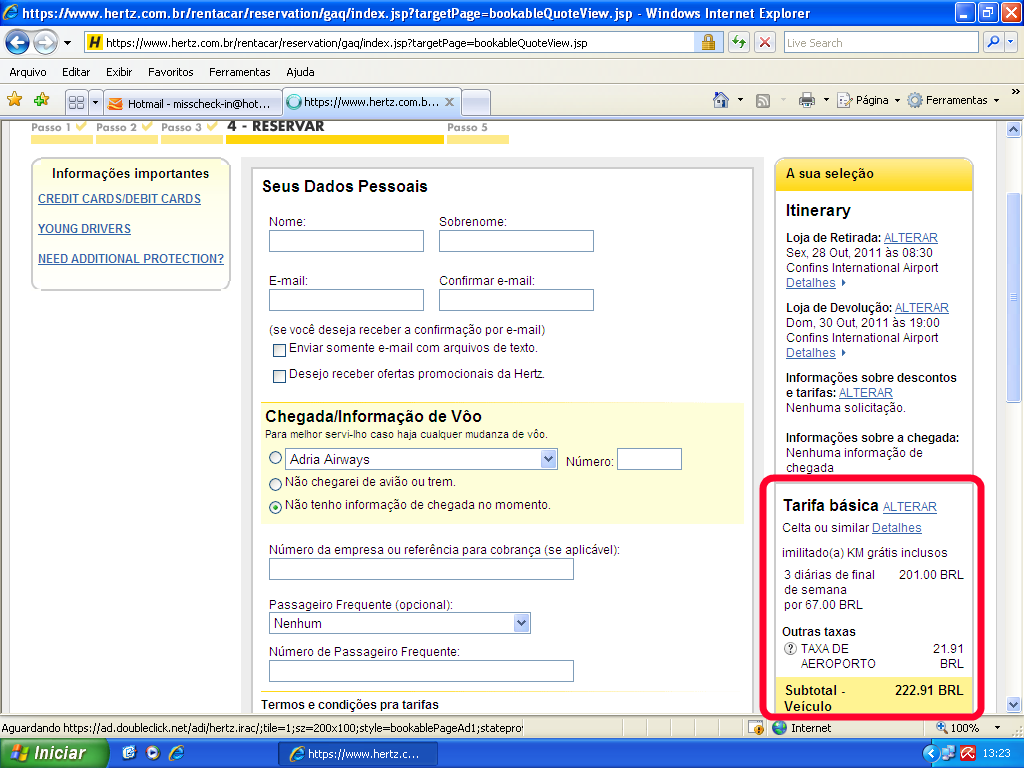Click the help icon beside TAXA DE AEROPORTO

point(791,649)
